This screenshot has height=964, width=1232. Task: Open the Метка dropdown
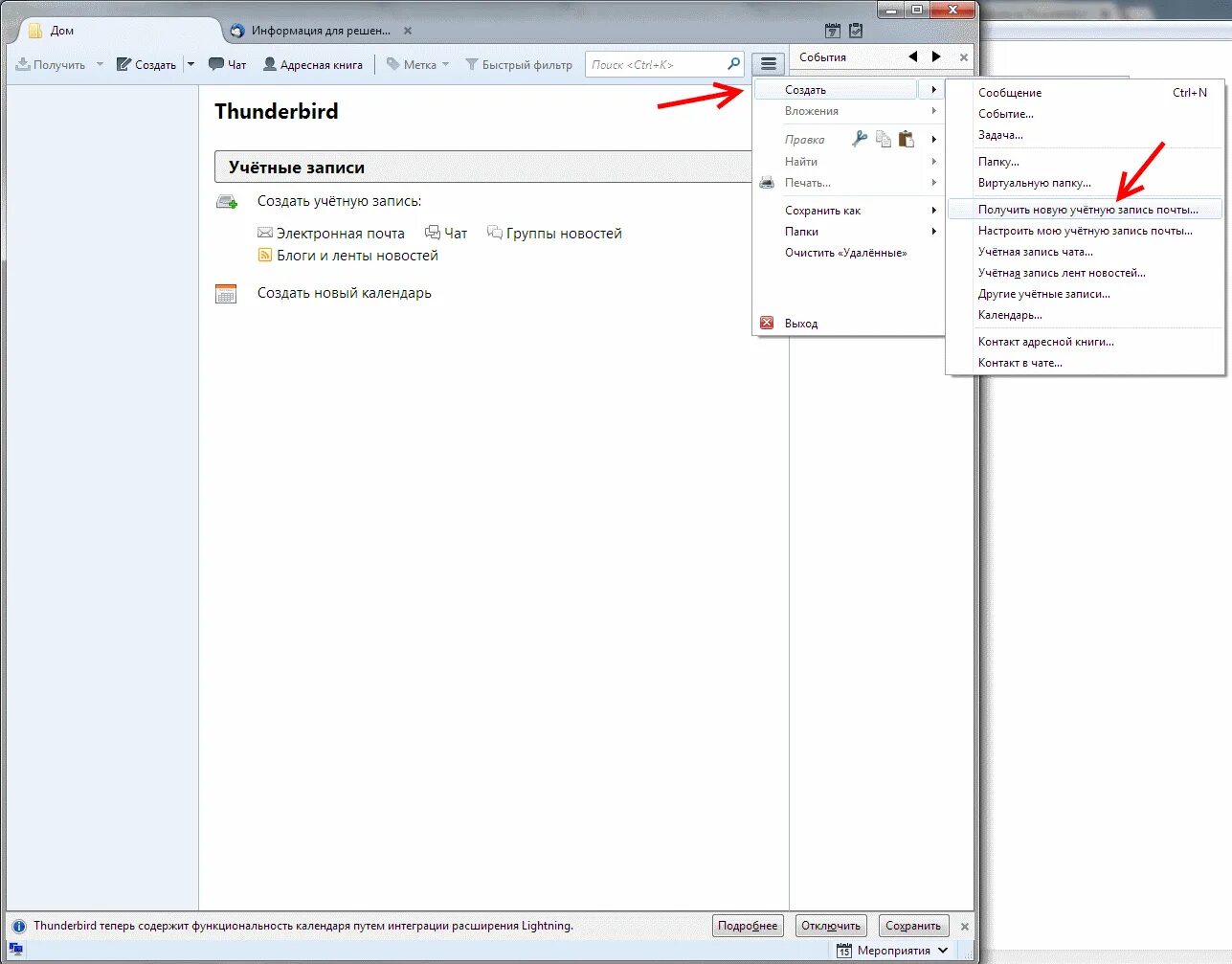coord(417,64)
